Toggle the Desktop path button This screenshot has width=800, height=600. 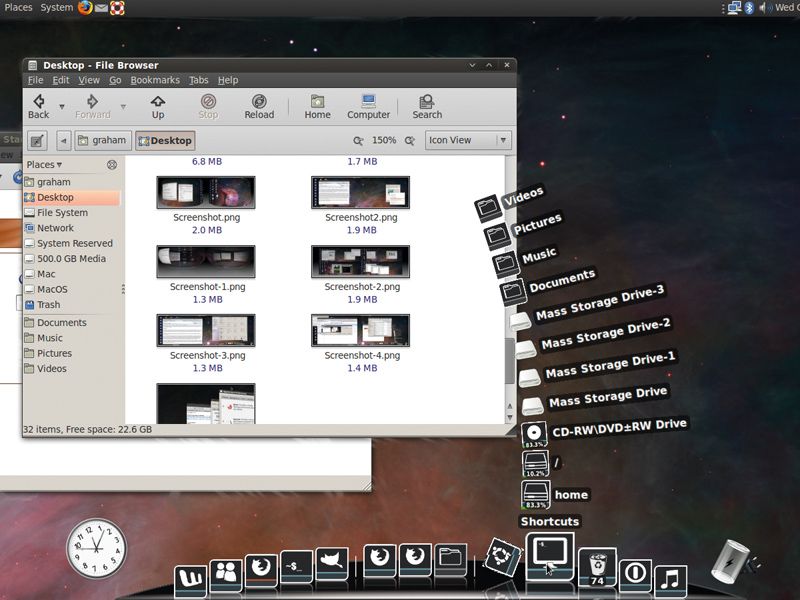165,140
